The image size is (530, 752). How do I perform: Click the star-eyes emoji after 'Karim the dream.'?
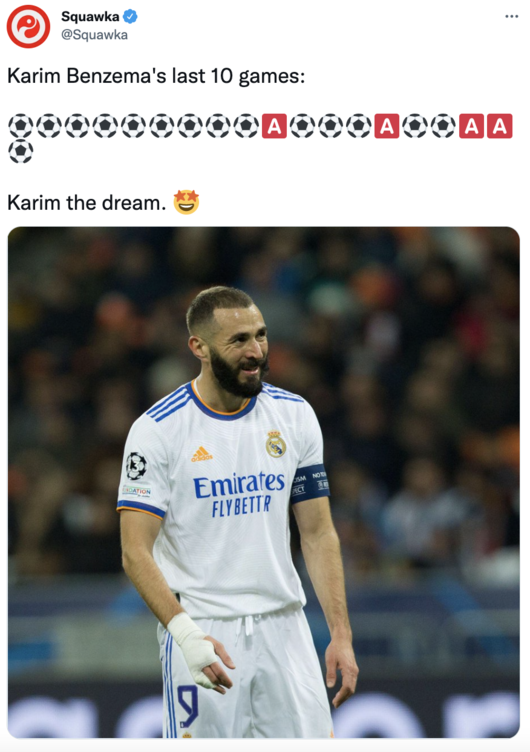186,202
